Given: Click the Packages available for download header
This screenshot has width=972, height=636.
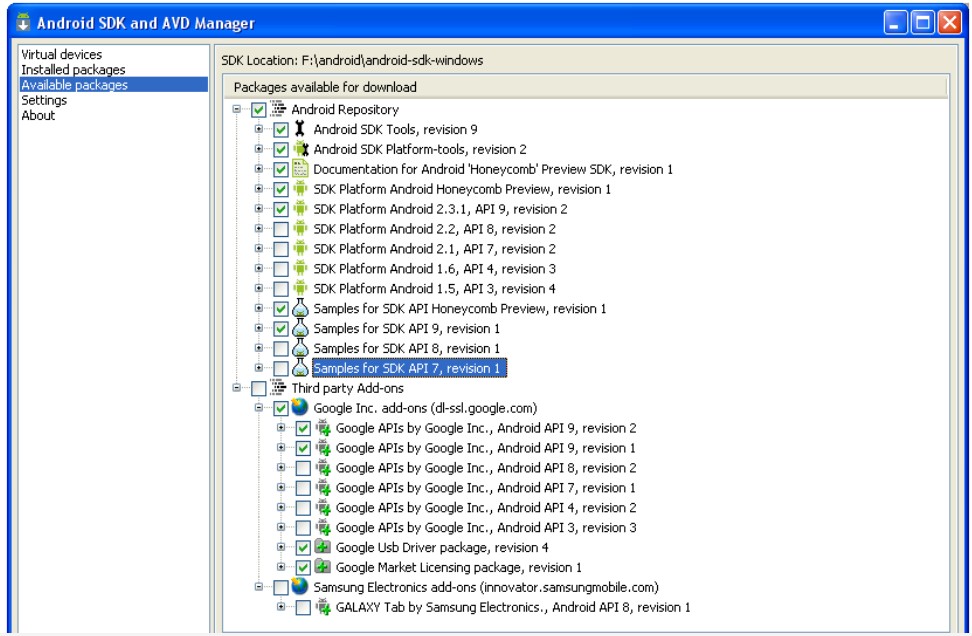Looking at the screenshot, I should click(585, 87).
